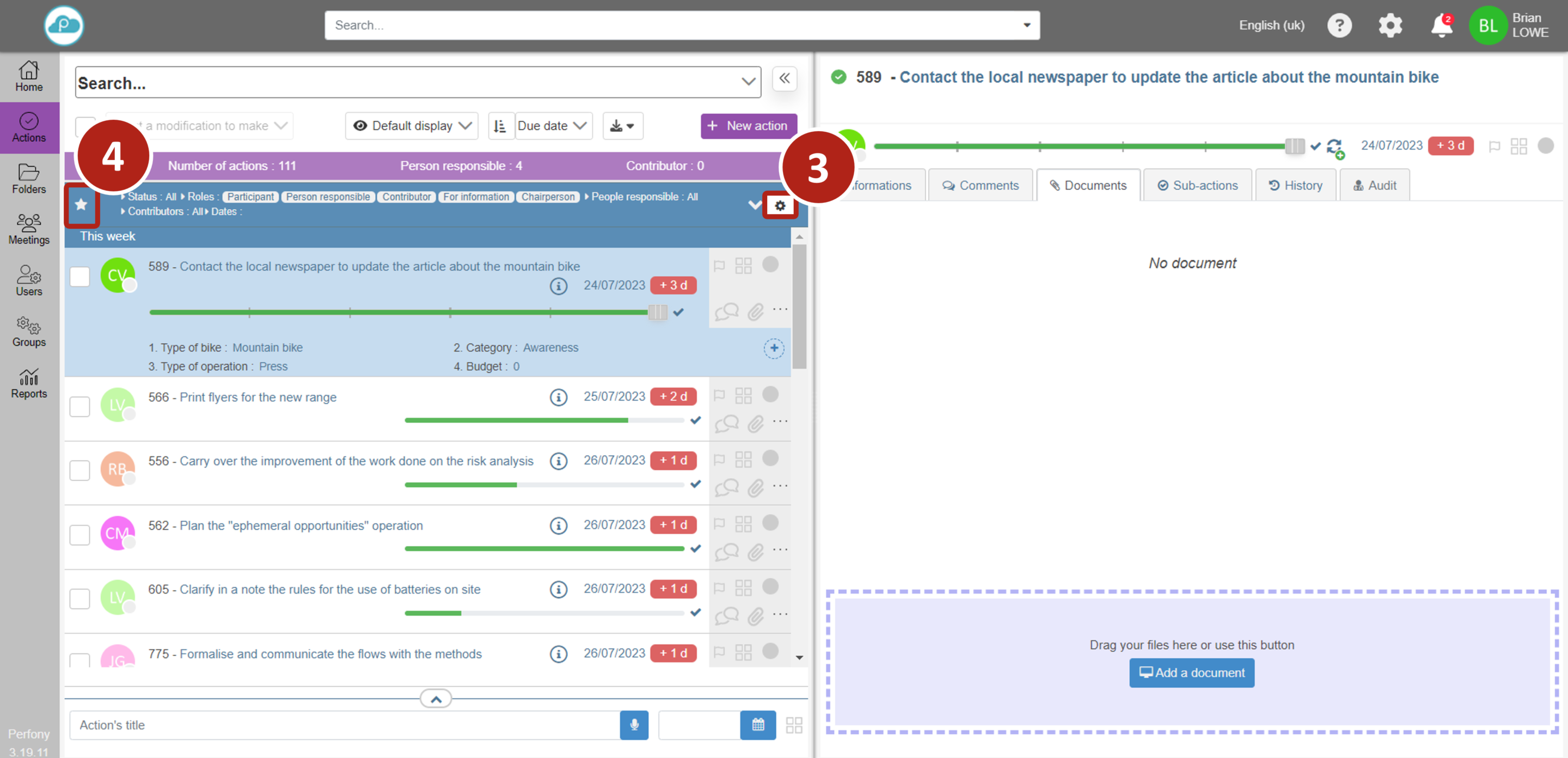Collapse the action list panel chevrons
The image size is (1568, 758).
[x=784, y=78]
